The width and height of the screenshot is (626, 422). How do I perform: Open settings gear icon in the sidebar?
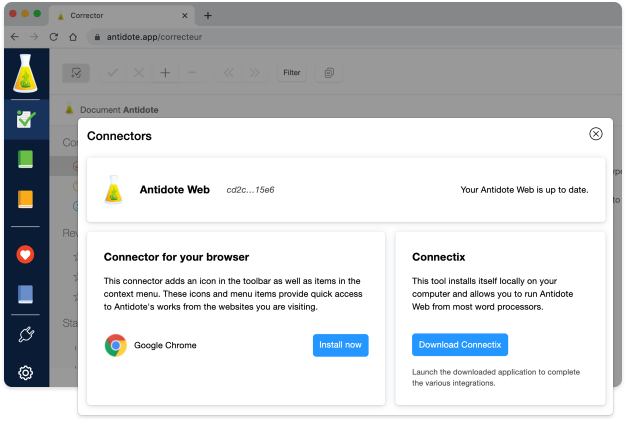[26, 373]
